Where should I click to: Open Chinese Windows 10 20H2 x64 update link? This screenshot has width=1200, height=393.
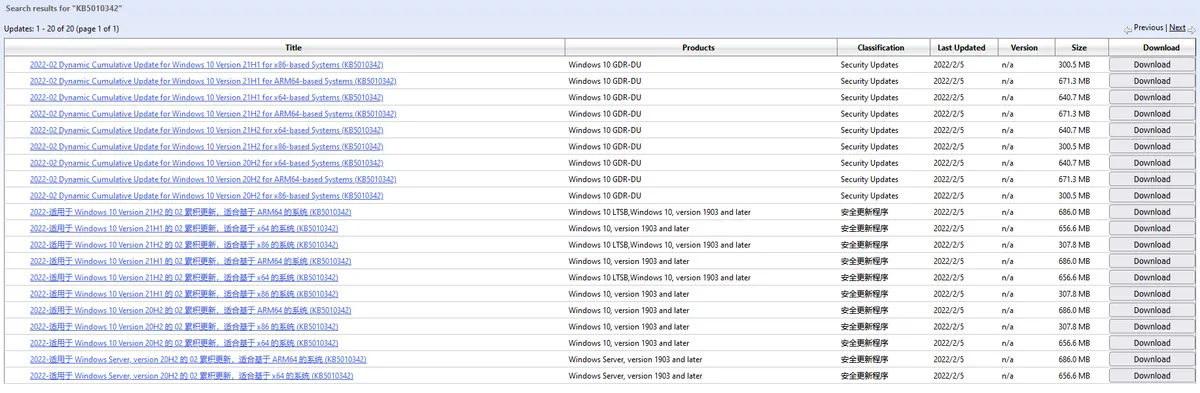(184, 343)
